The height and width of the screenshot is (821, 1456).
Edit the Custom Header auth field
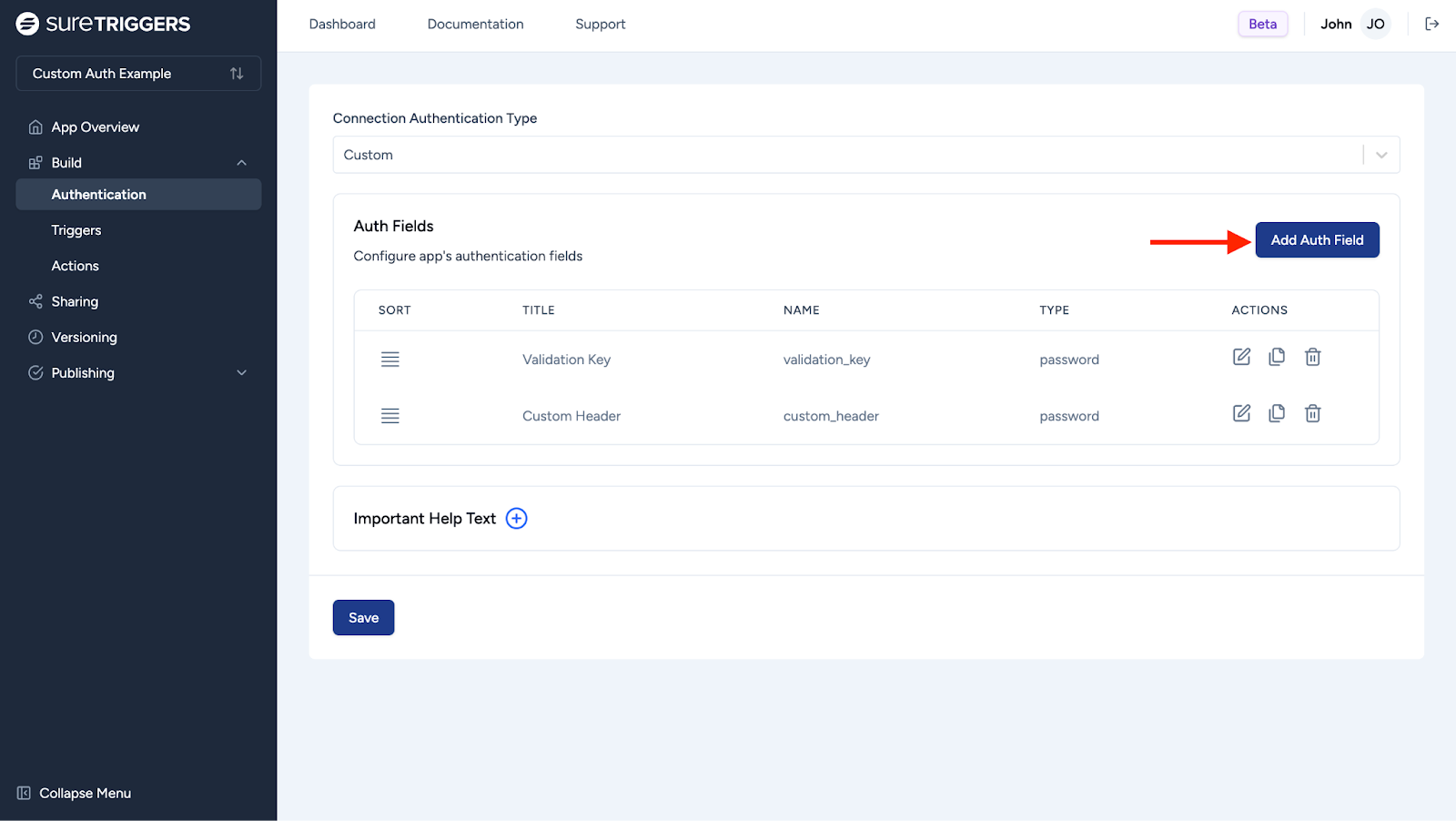tap(1241, 413)
